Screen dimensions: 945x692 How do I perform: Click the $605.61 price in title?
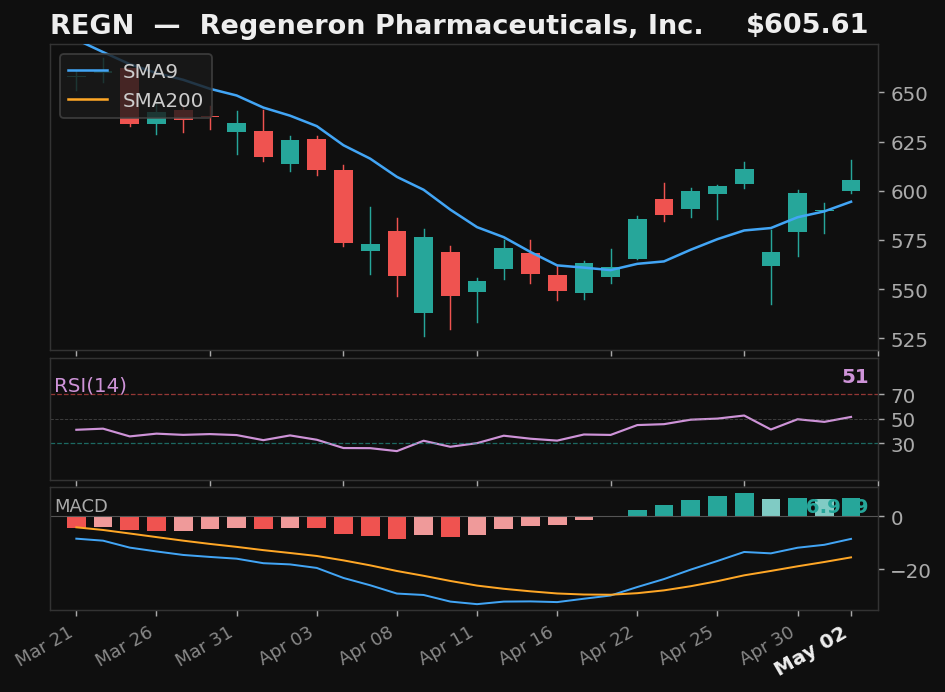pyautogui.click(x=807, y=25)
